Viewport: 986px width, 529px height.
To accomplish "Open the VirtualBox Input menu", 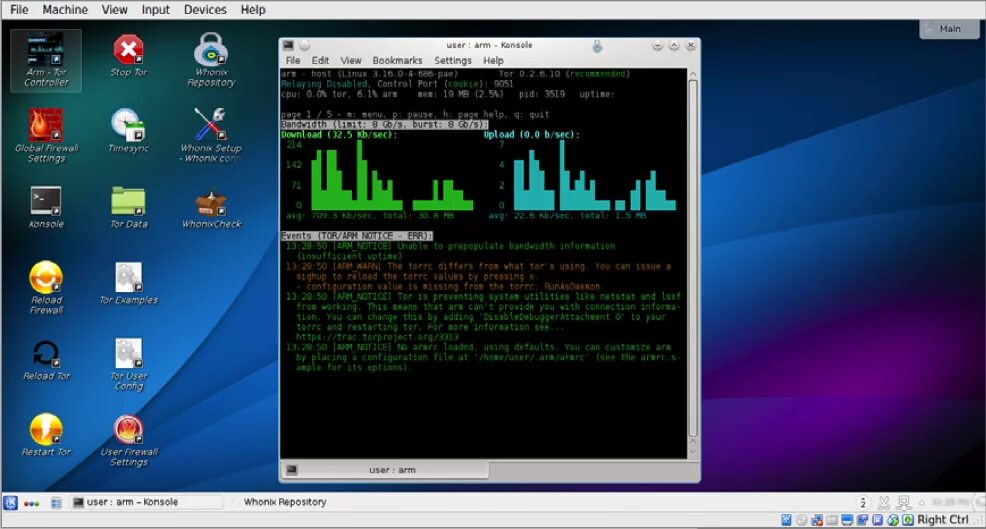I will (155, 9).
